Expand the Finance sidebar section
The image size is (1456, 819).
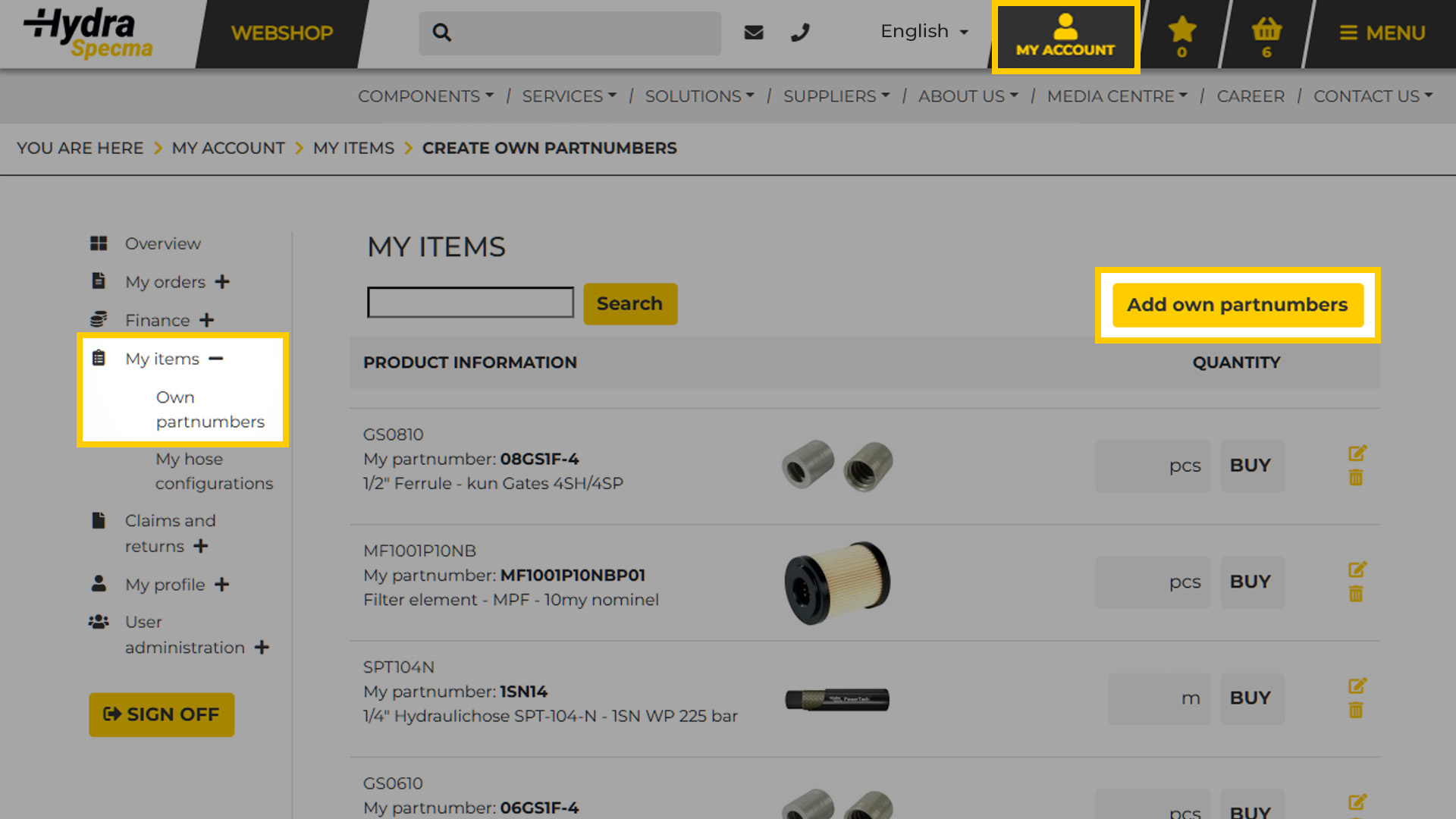point(207,320)
